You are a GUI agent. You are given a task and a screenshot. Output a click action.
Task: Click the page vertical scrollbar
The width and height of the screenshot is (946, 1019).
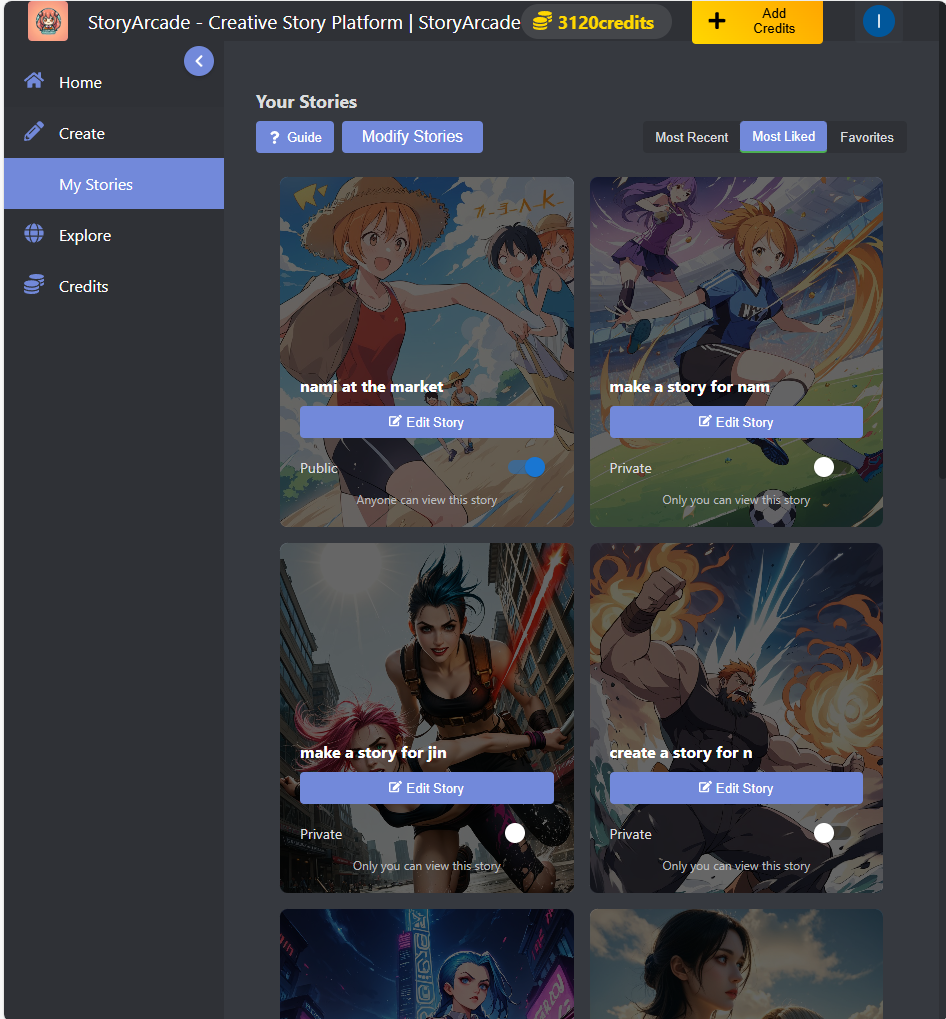[943, 260]
